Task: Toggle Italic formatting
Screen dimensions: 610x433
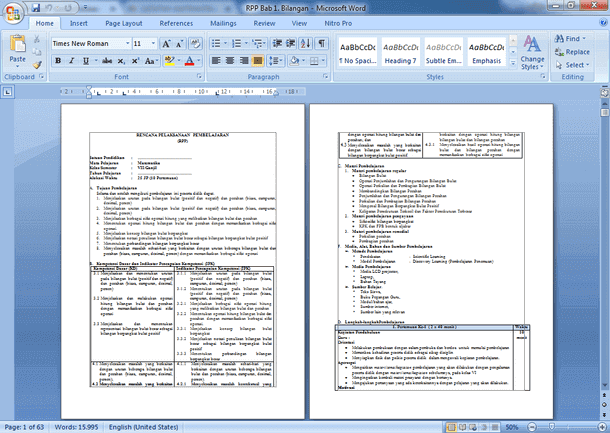Action: click(x=72, y=61)
